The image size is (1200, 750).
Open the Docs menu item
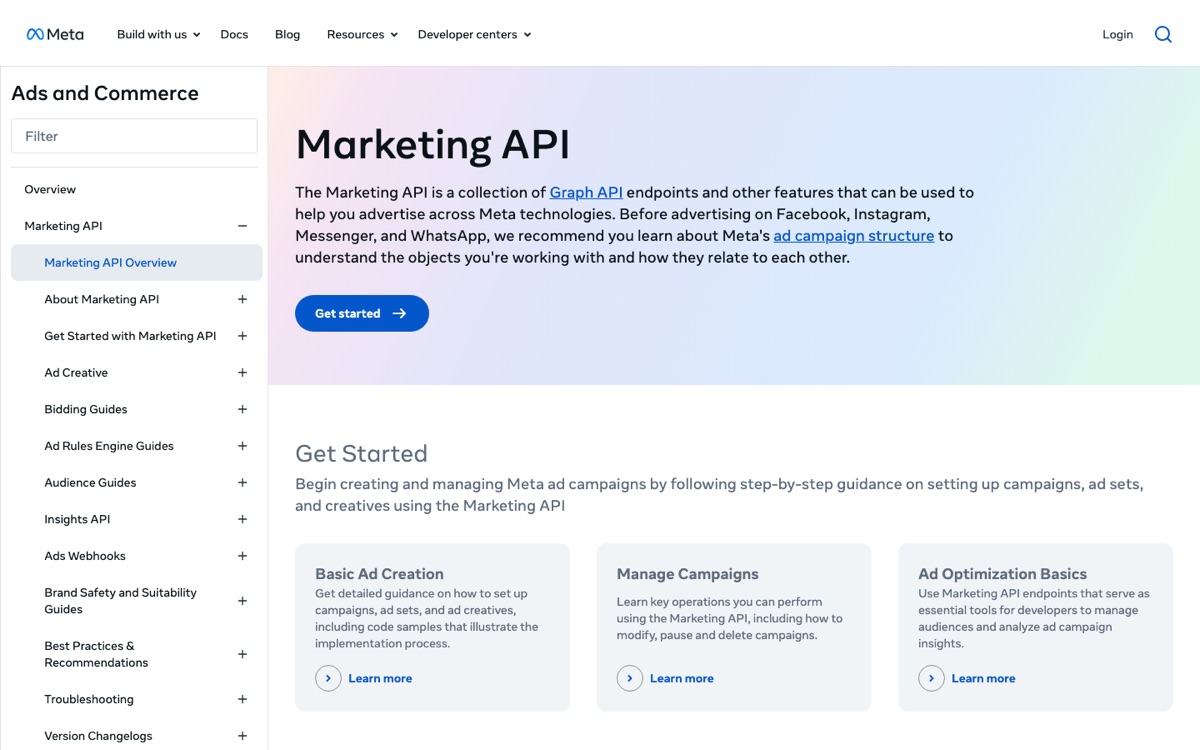tap(234, 34)
